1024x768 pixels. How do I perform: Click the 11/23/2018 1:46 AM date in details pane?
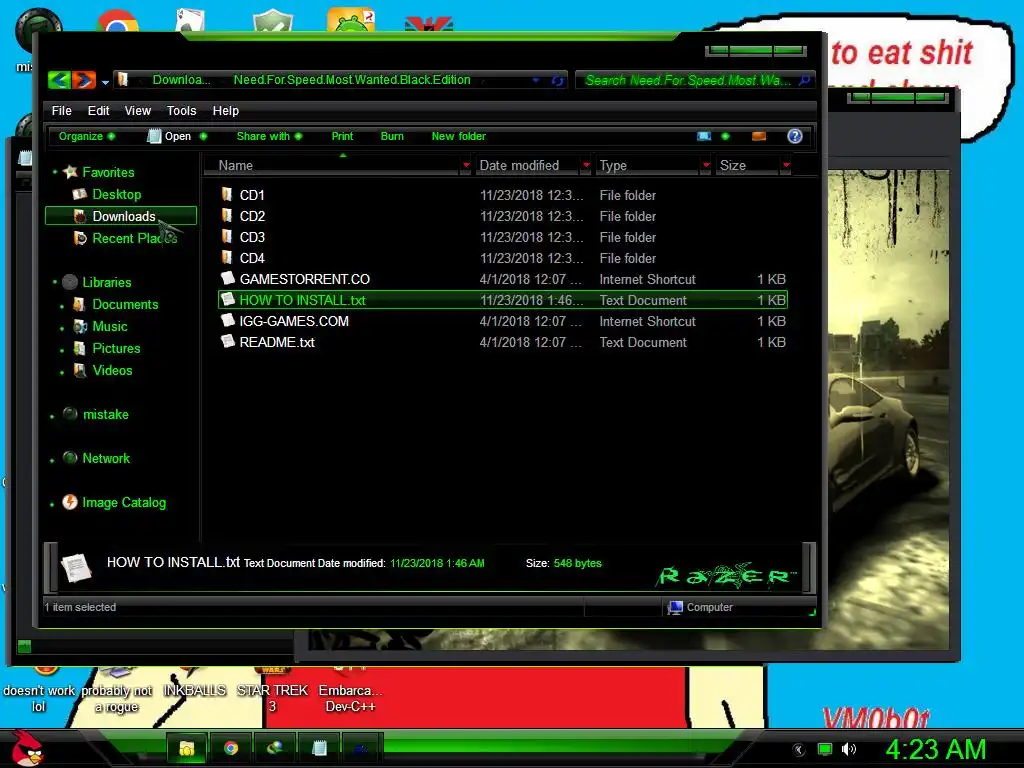438,564
